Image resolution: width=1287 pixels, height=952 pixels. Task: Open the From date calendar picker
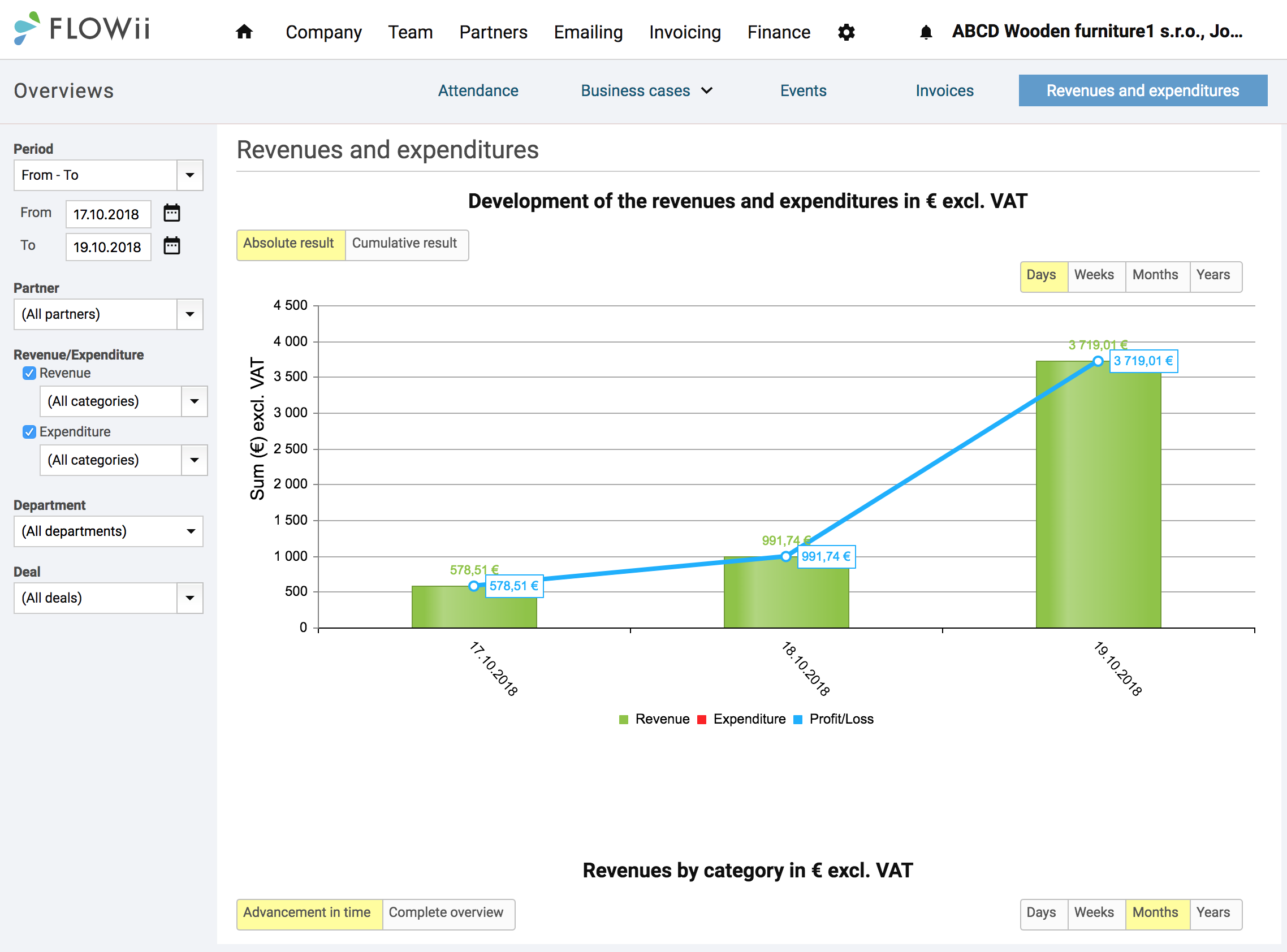(172, 213)
